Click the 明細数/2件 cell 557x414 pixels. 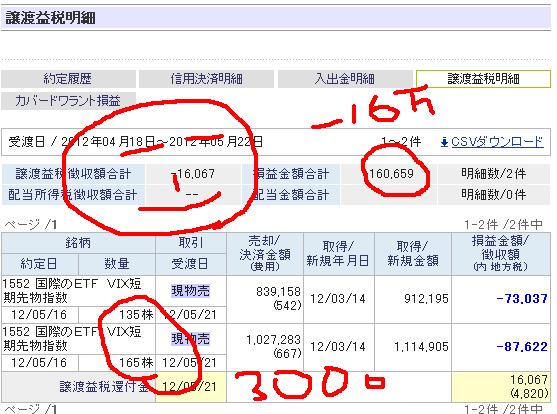click(494, 174)
